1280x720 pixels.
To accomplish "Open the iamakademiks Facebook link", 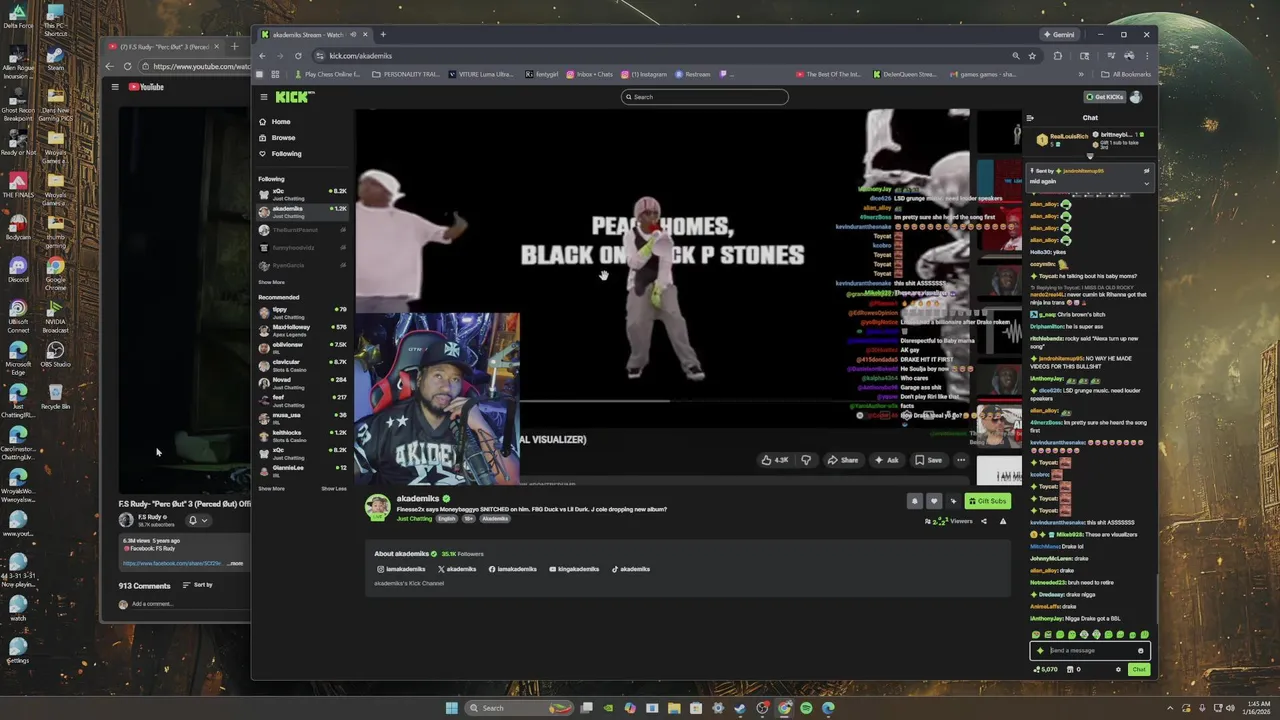I will pyautogui.click(x=513, y=569).
